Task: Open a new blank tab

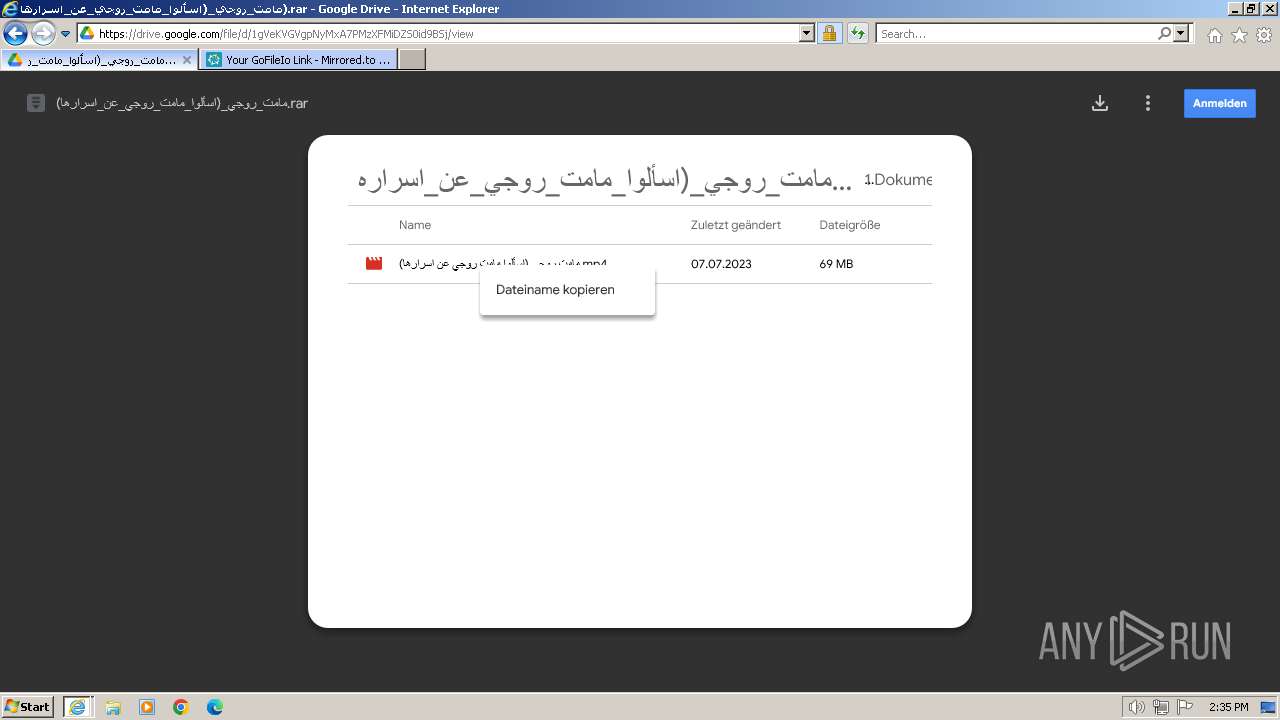Action: coord(412,60)
